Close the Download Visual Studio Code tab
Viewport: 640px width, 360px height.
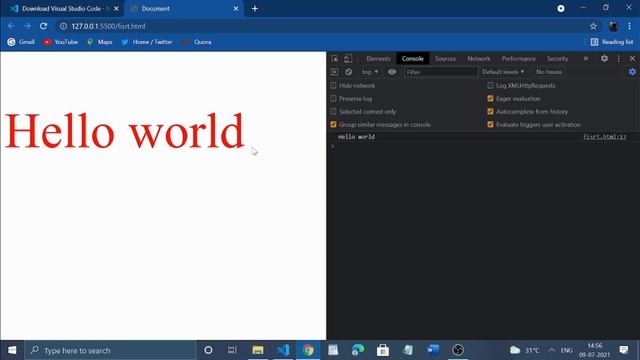pos(116,9)
